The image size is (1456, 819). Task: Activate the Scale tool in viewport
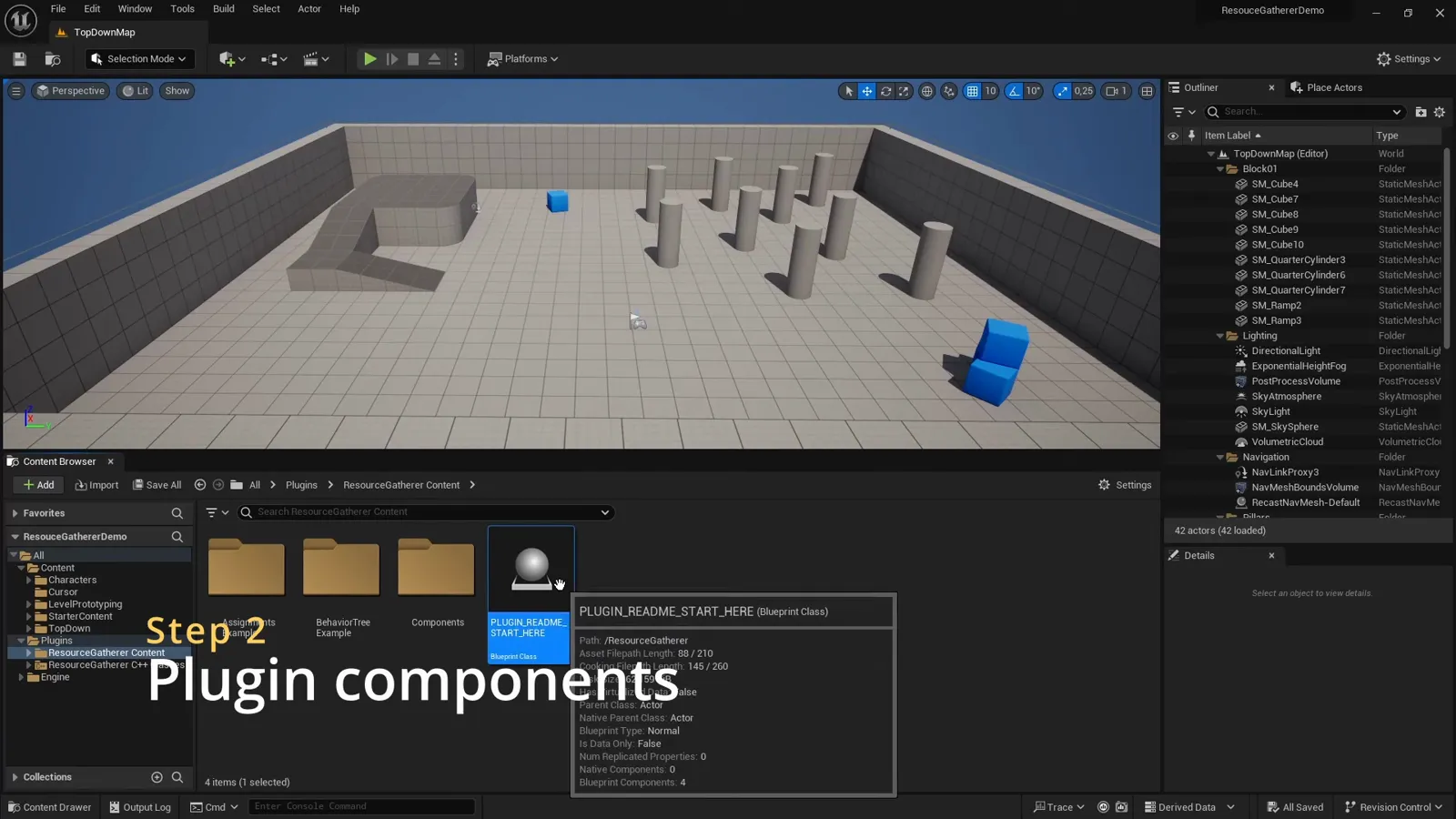click(x=904, y=91)
